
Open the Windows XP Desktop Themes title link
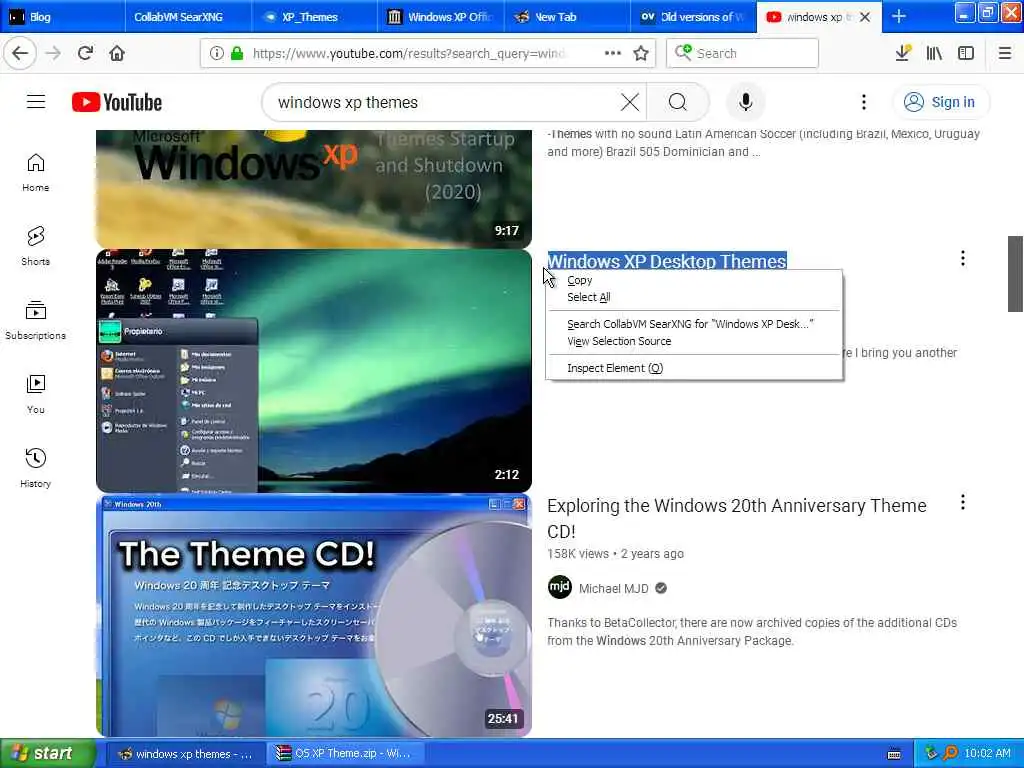click(x=667, y=261)
